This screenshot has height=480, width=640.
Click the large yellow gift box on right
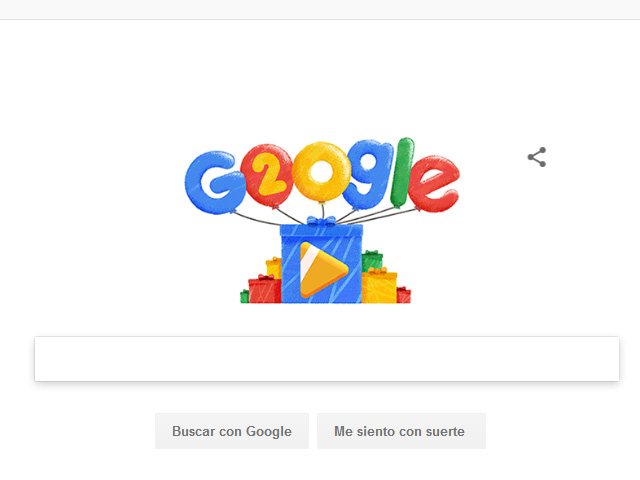click(379, 287)
